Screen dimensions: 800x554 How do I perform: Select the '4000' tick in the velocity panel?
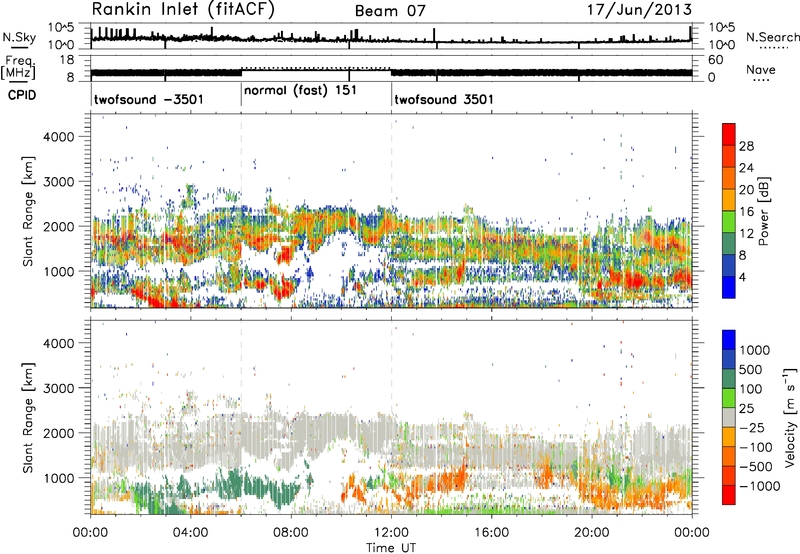[x=58, y=343]
